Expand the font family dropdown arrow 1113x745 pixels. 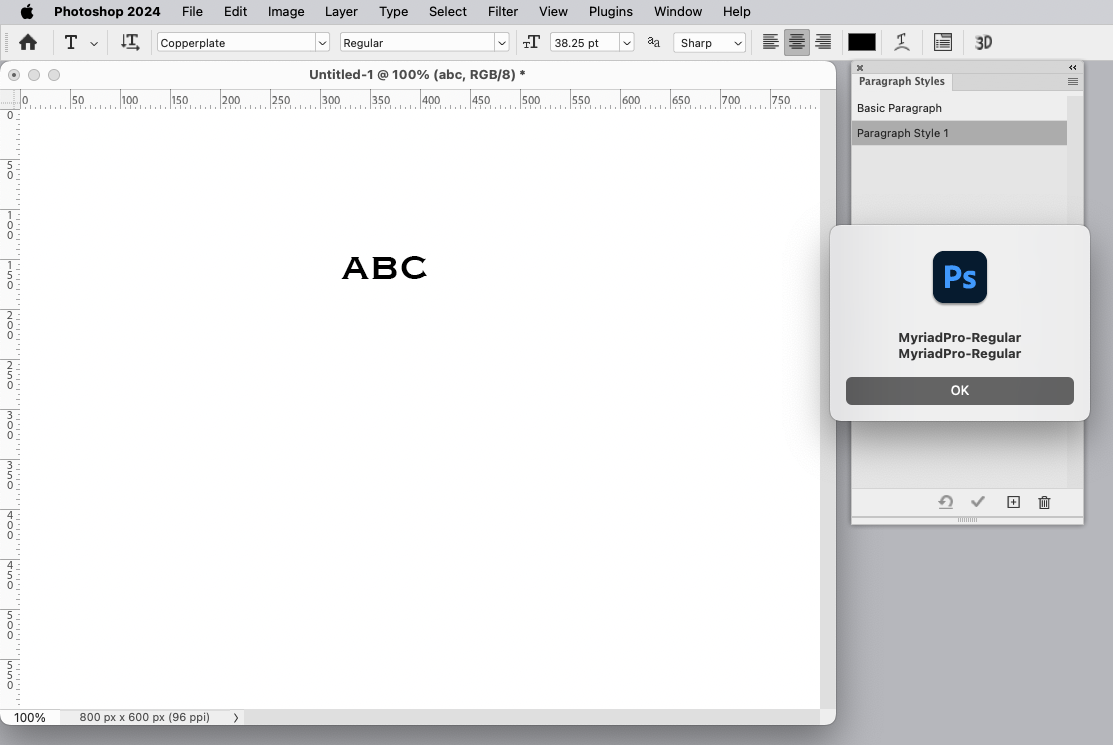[x=322, y=43]
